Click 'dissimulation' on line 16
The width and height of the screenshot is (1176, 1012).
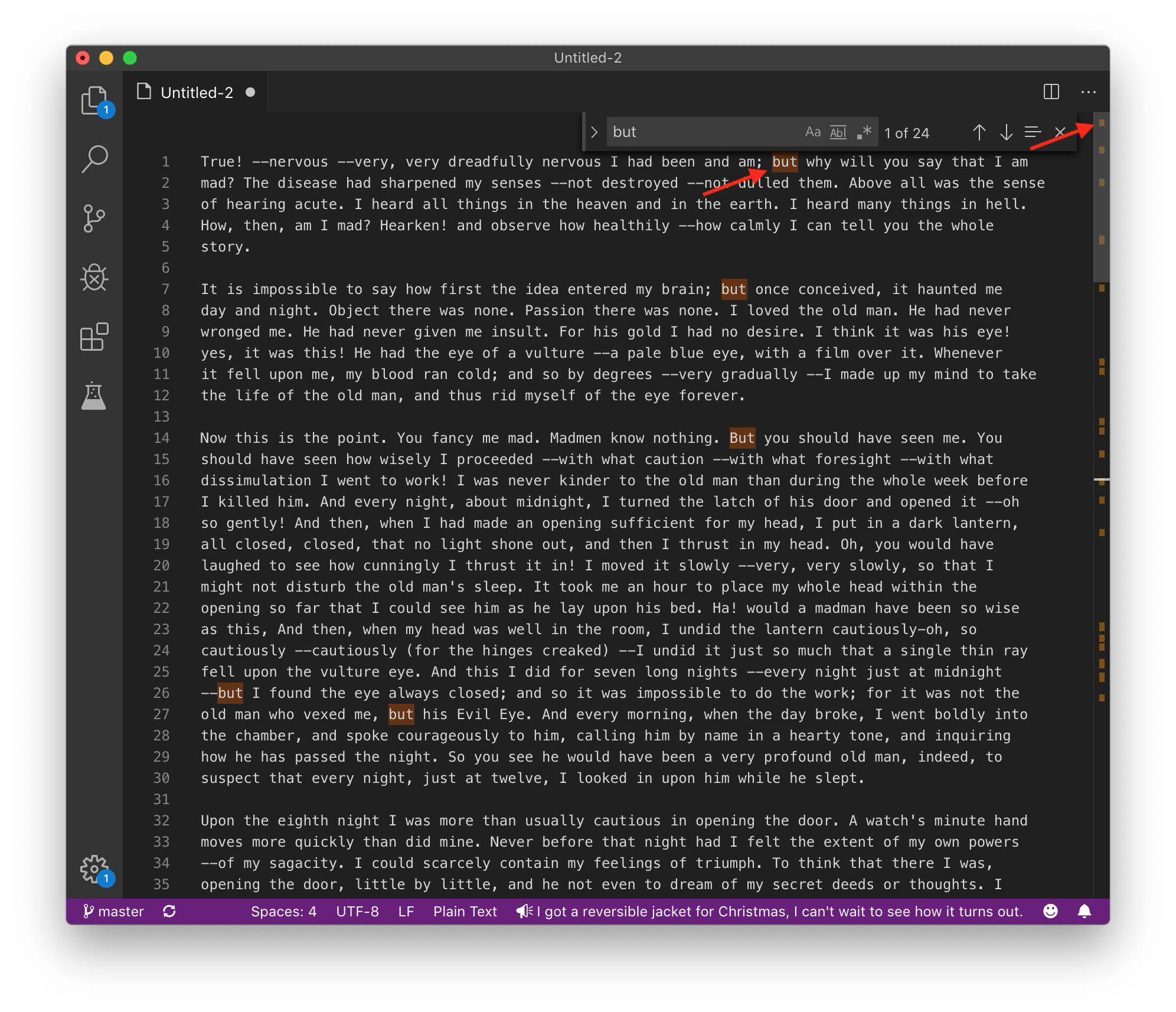pyautogui.click(x=256, y=481)
